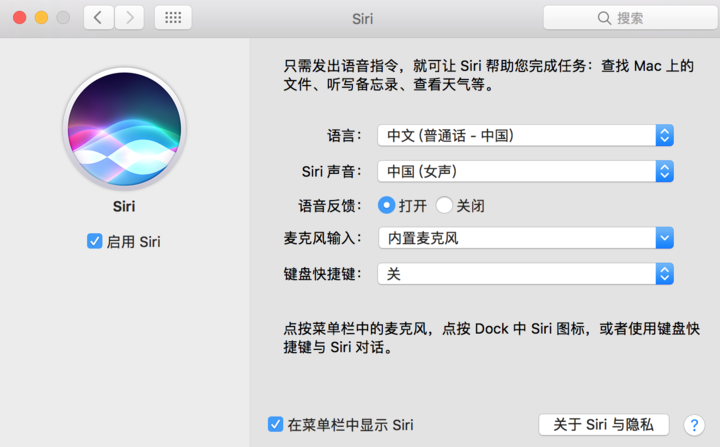Click the 关于 Siri 与隐私 button
This screenshot has height=447, width=720.
603,424
